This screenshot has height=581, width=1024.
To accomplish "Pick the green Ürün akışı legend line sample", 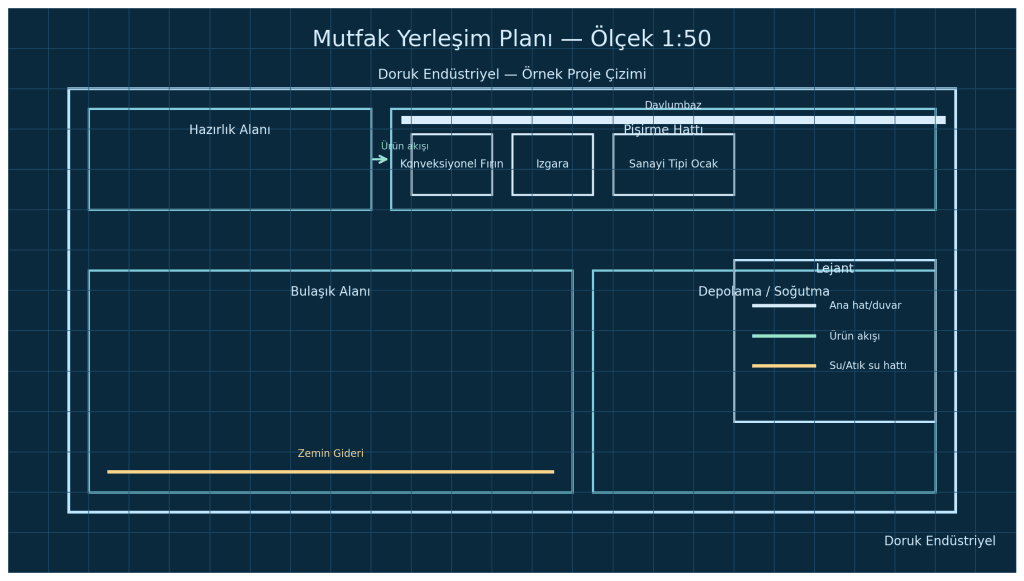I will pyautogui.click(x=784, y=336).
